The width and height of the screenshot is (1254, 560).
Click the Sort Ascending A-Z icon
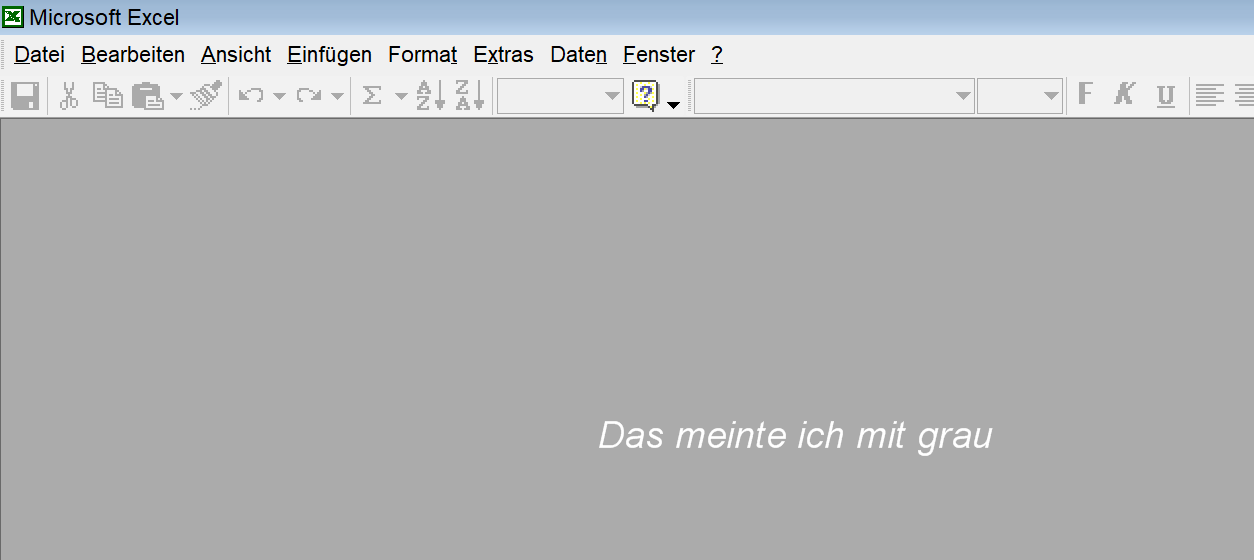click(430, 96)
